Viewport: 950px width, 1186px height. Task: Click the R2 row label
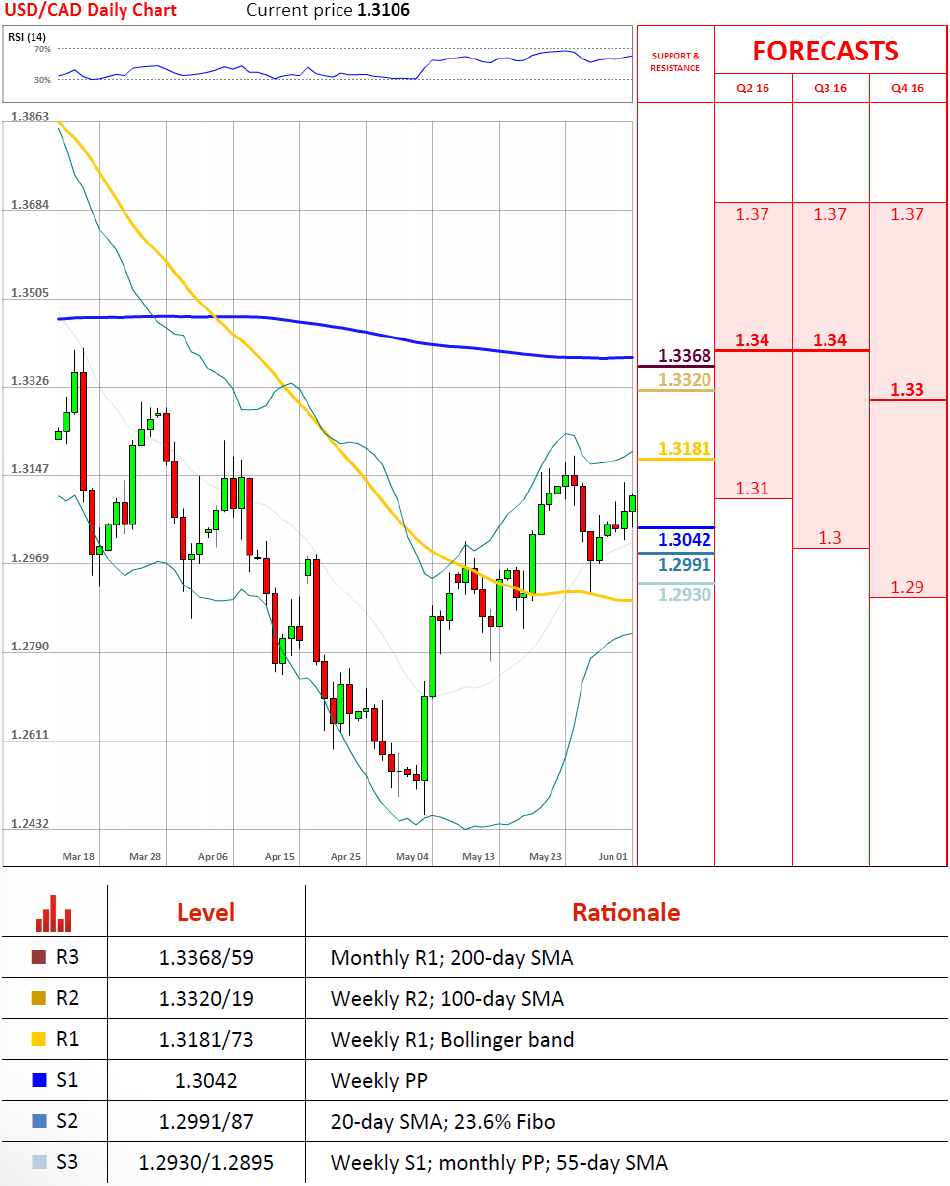pos(67,998)
